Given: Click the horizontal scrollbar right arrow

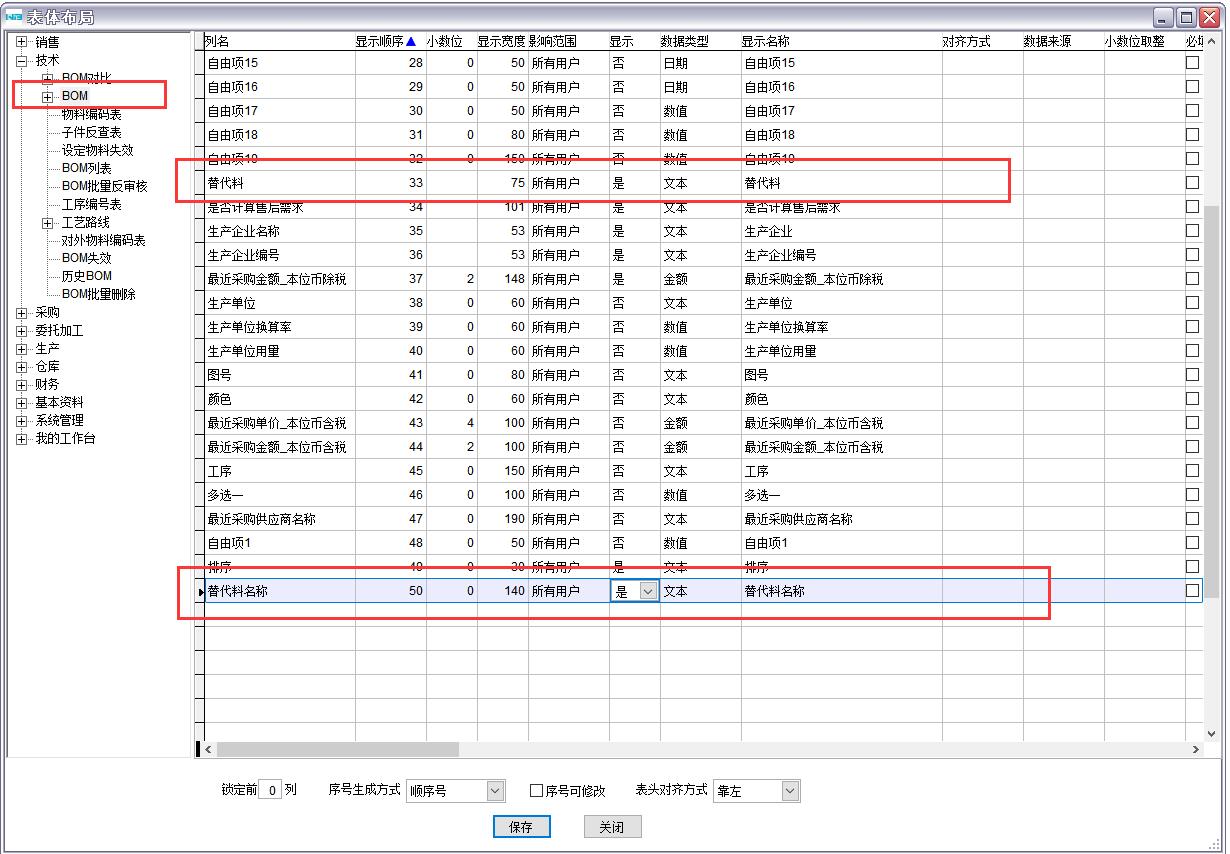Looking at the screenshot, I should [1195, 749].
